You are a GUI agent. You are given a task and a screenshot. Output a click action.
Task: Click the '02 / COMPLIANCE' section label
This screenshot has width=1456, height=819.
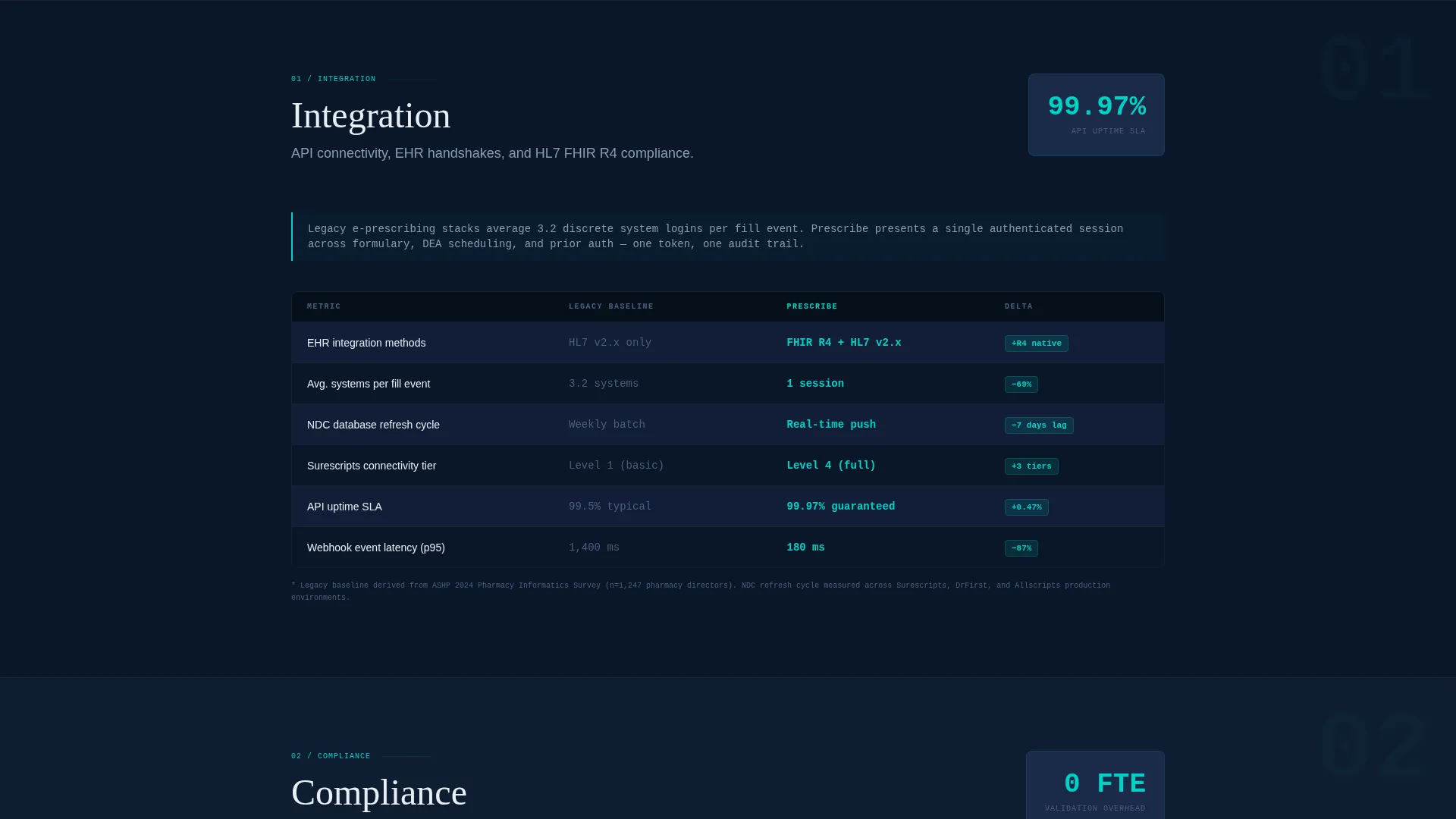point(331,756)
